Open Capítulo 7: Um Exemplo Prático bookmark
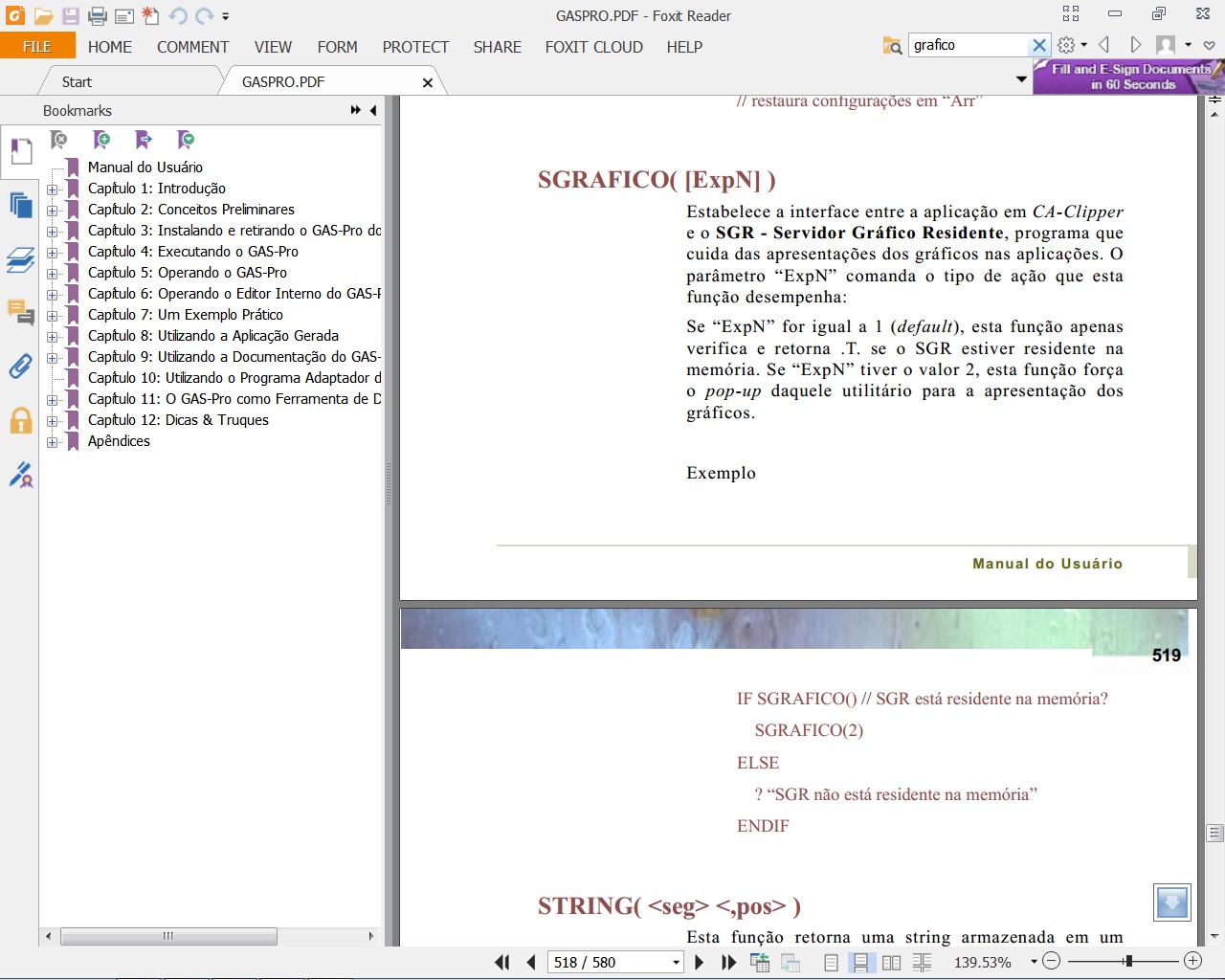 coord(185,315)
